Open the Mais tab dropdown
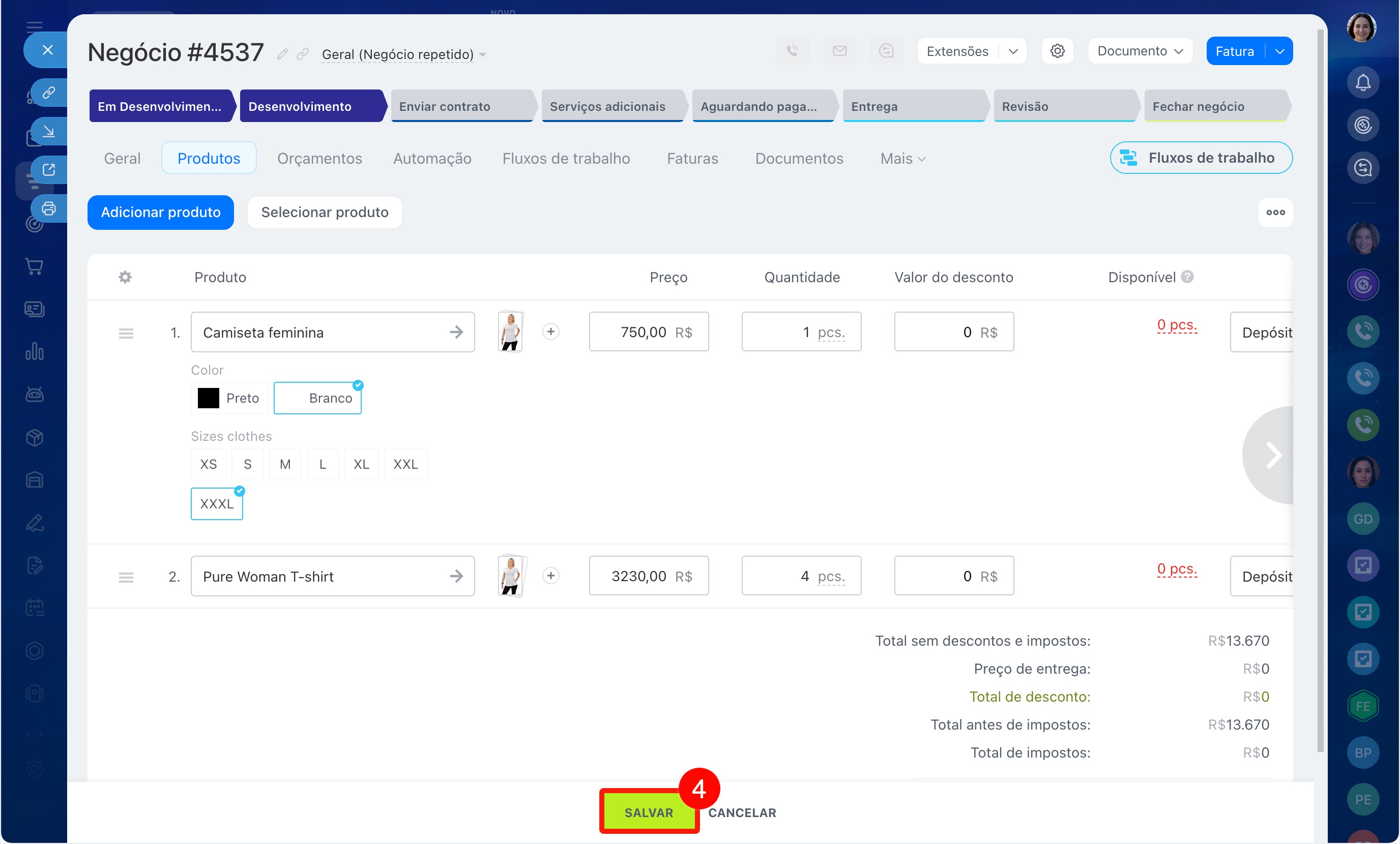 [902, 159]
